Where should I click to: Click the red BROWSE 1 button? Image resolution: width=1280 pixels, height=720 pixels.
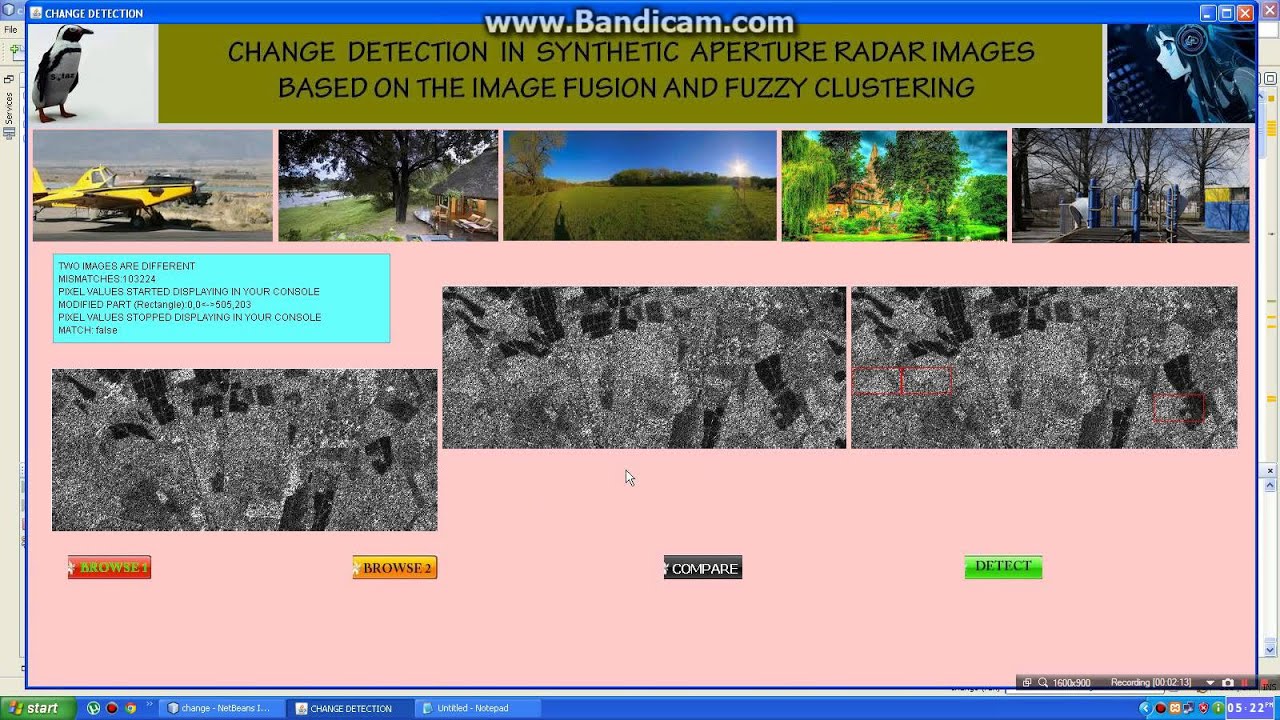pos(109,567)
